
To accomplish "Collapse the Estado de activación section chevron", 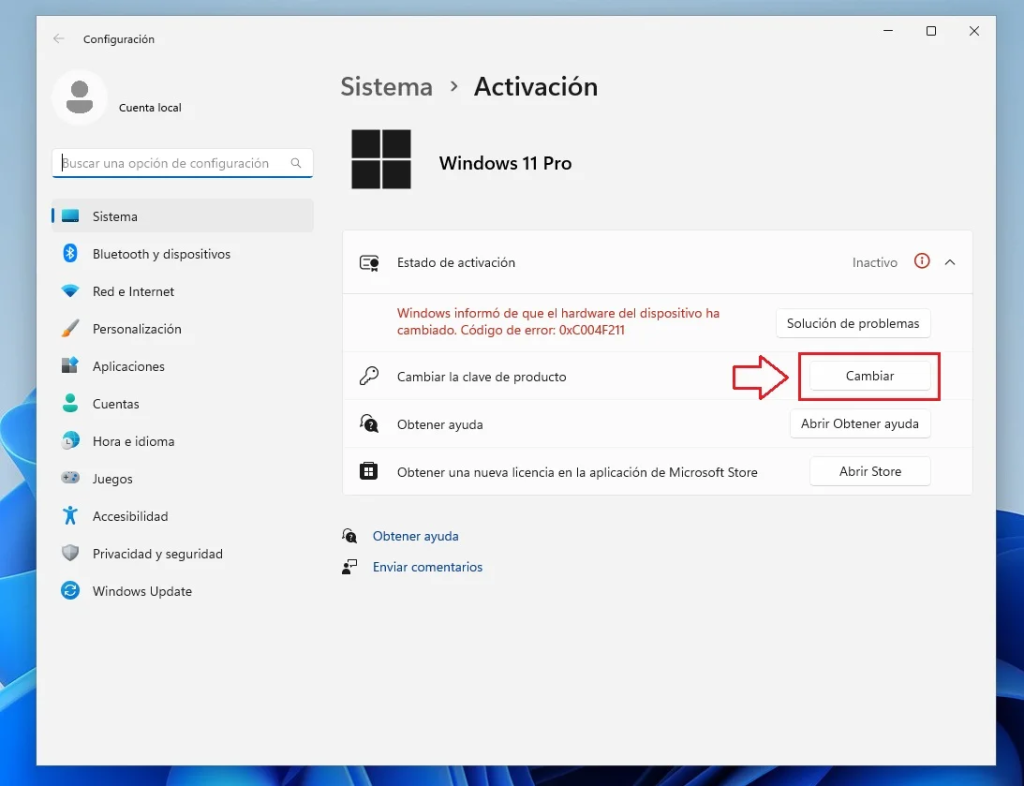I will [x=950, y=262].
